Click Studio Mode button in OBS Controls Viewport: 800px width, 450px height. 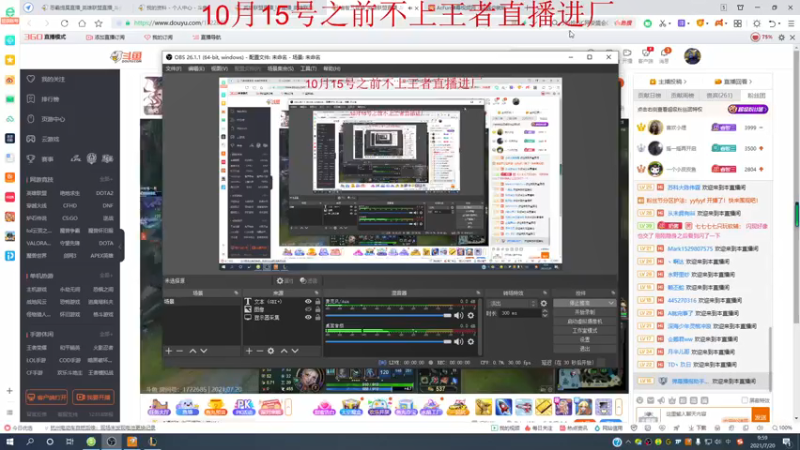(x=585, y=331)
